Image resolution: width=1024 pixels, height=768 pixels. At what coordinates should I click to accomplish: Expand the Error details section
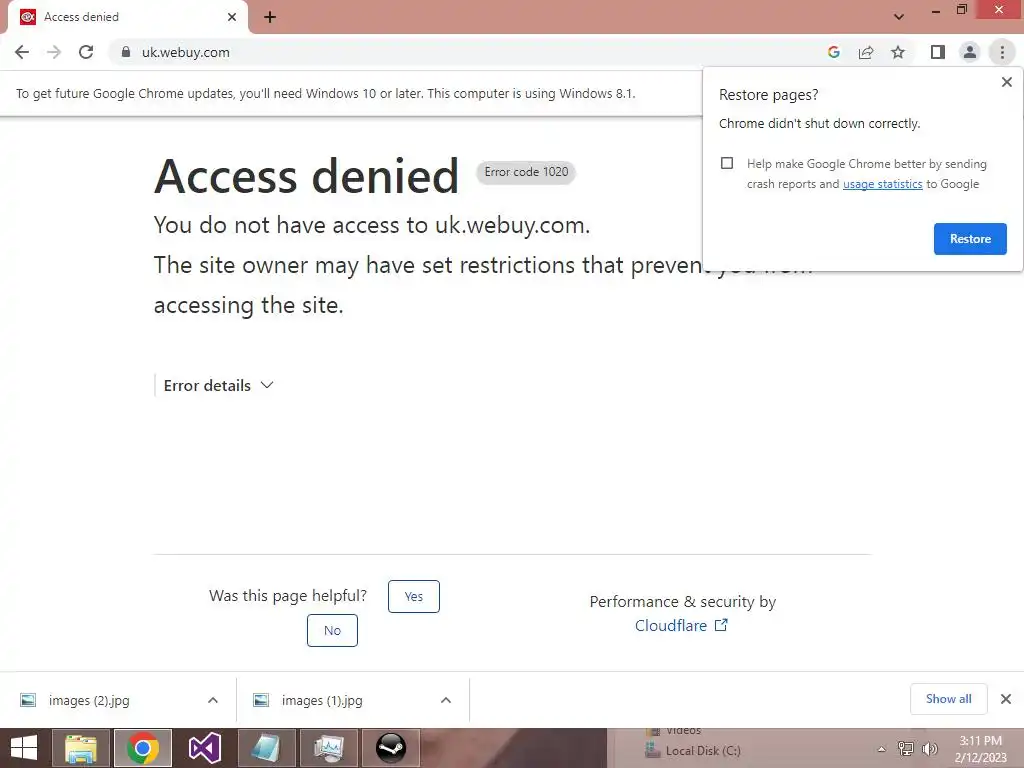click(218, 385)
